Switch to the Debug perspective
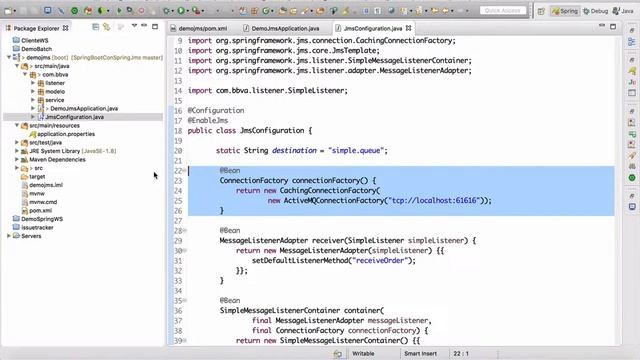Screen dimensions: 640x360 [596, 11]
